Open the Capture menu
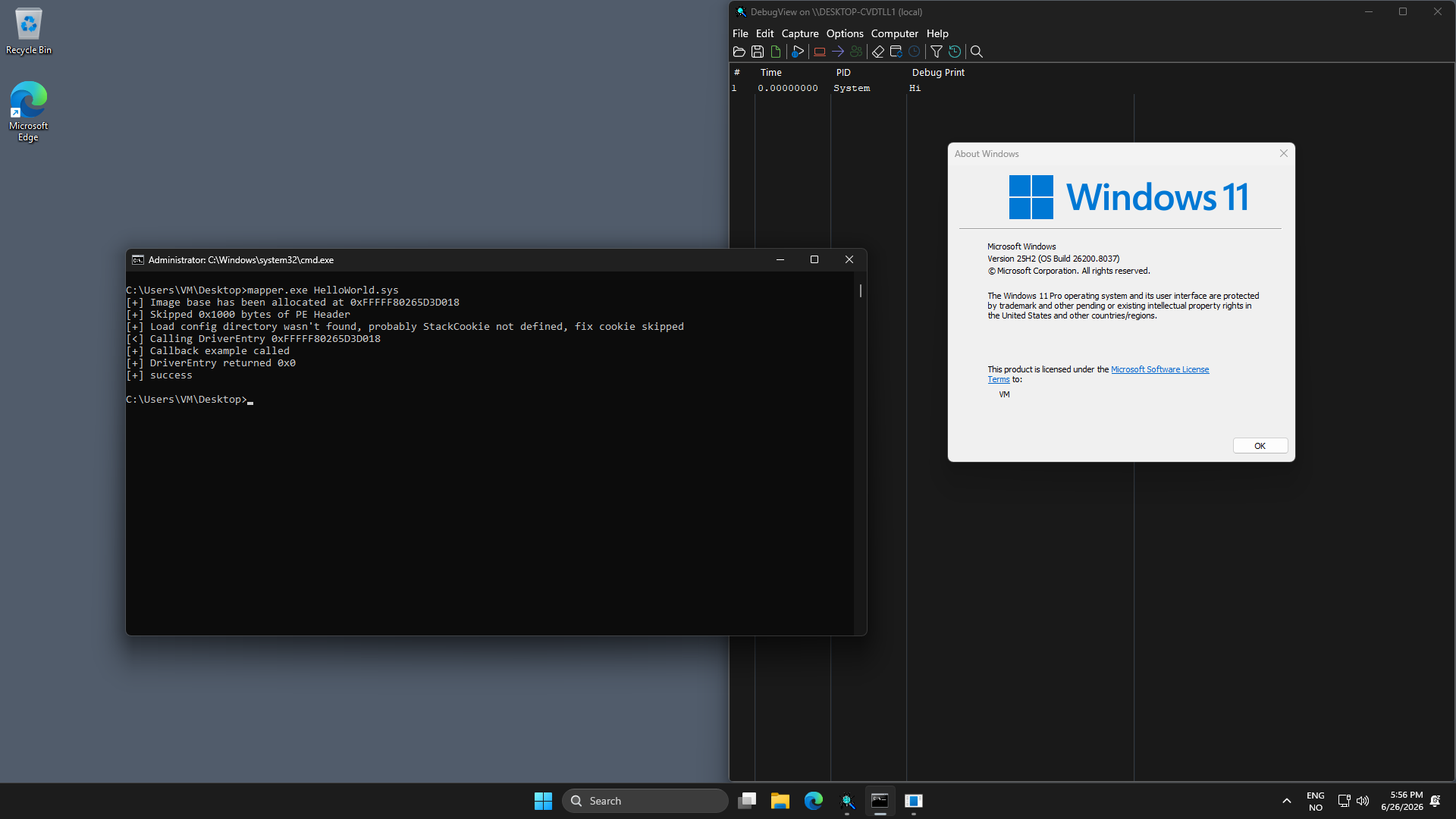 (800, 33)
